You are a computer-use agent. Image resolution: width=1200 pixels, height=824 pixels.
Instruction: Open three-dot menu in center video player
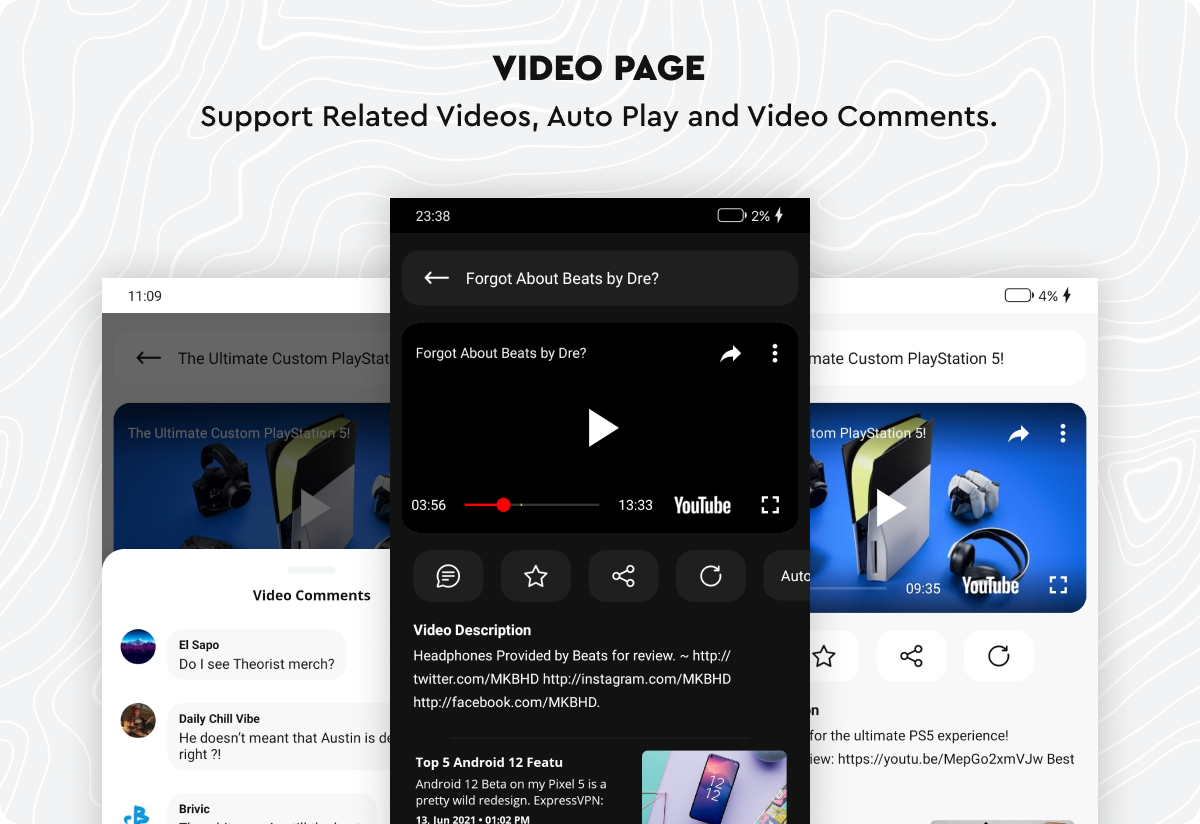coord(775,353)
